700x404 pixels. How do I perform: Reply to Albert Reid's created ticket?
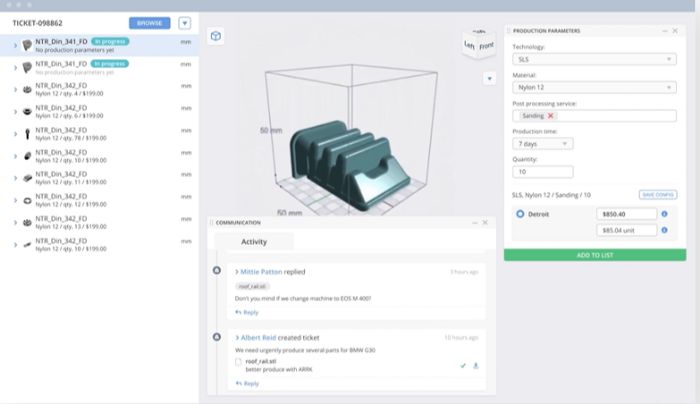247,383
